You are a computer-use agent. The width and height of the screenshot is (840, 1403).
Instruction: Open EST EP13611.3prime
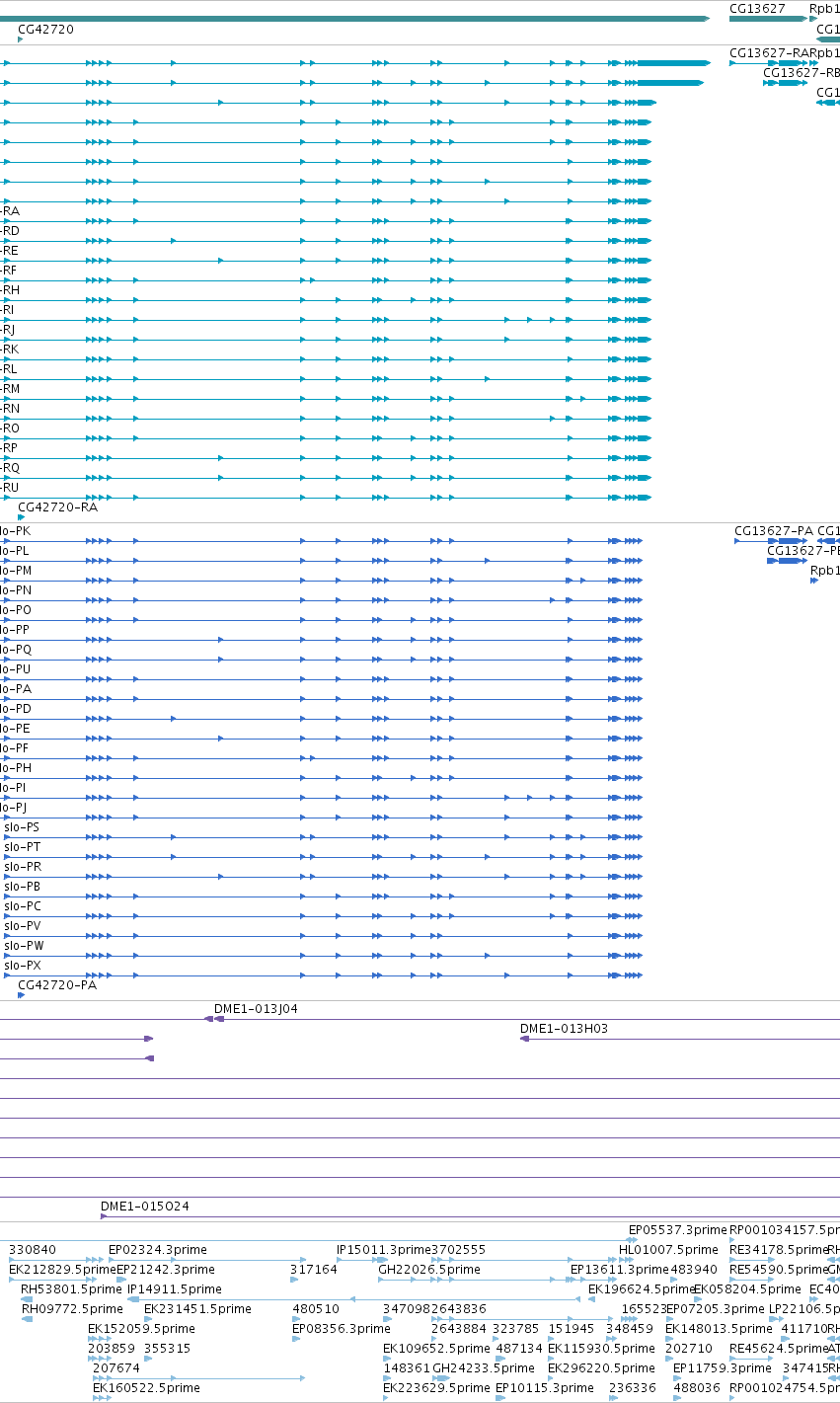[620, 1270]
